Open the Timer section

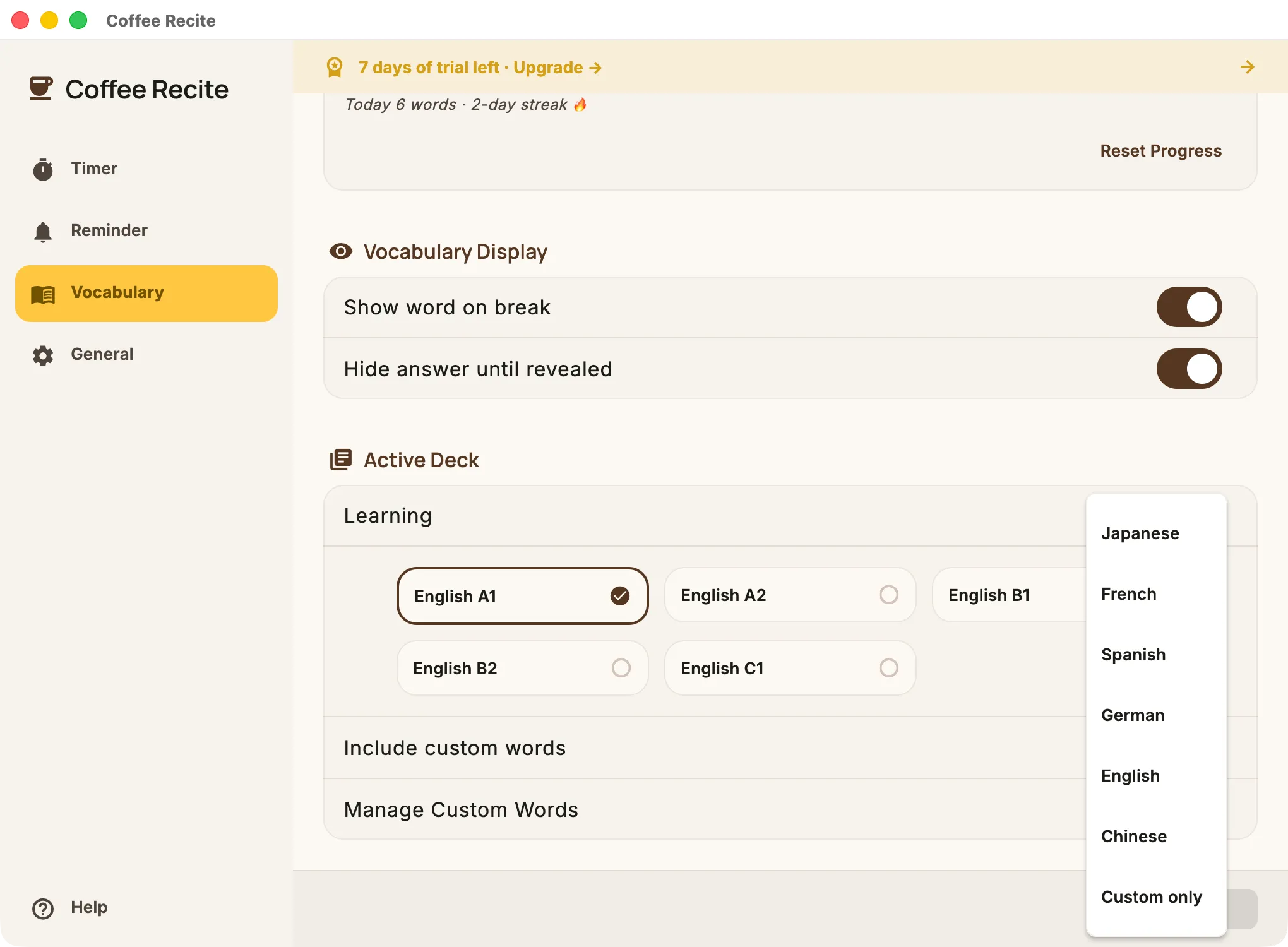(x=146, y=169)
